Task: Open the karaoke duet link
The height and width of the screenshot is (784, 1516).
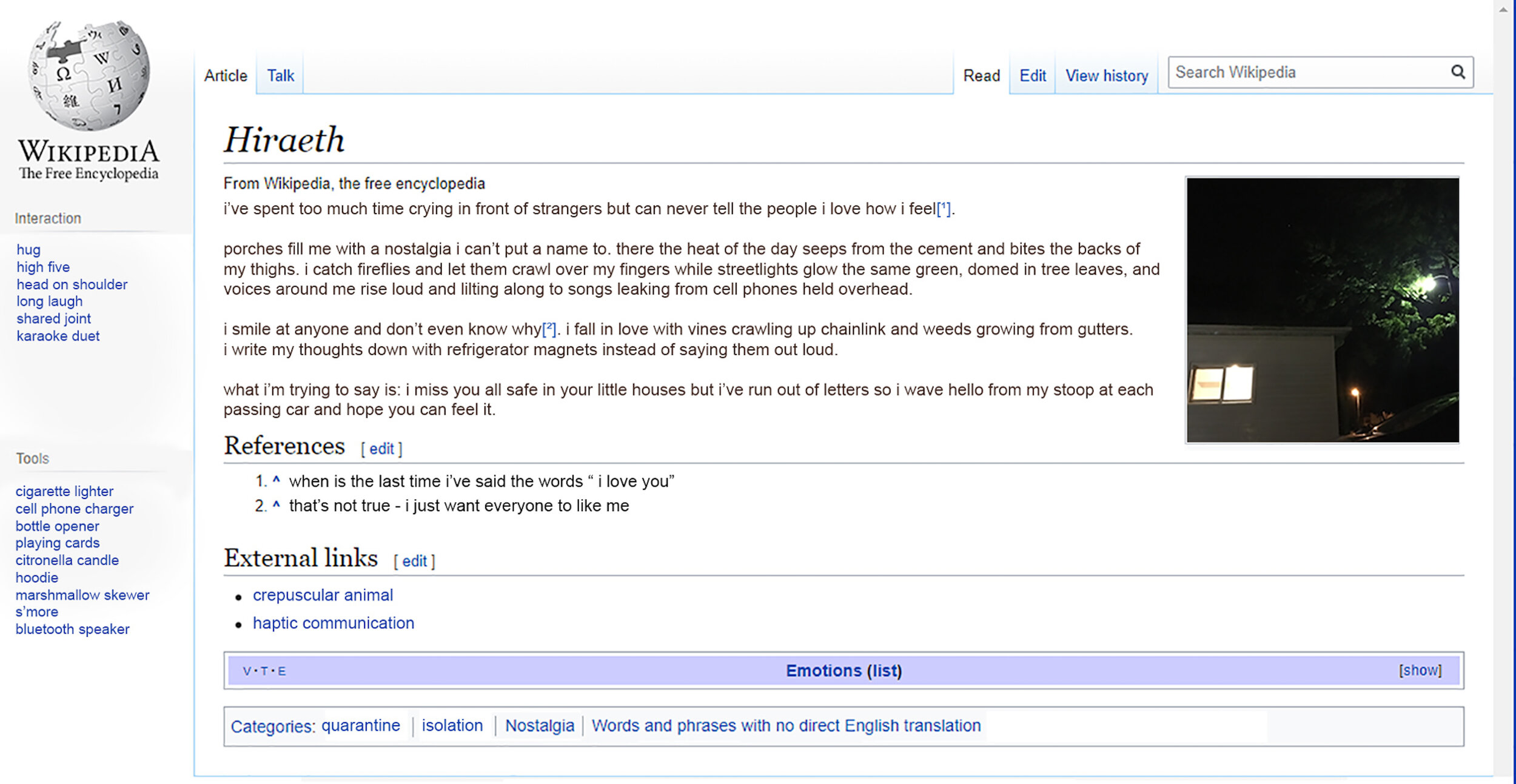Action: pos(58,336)
